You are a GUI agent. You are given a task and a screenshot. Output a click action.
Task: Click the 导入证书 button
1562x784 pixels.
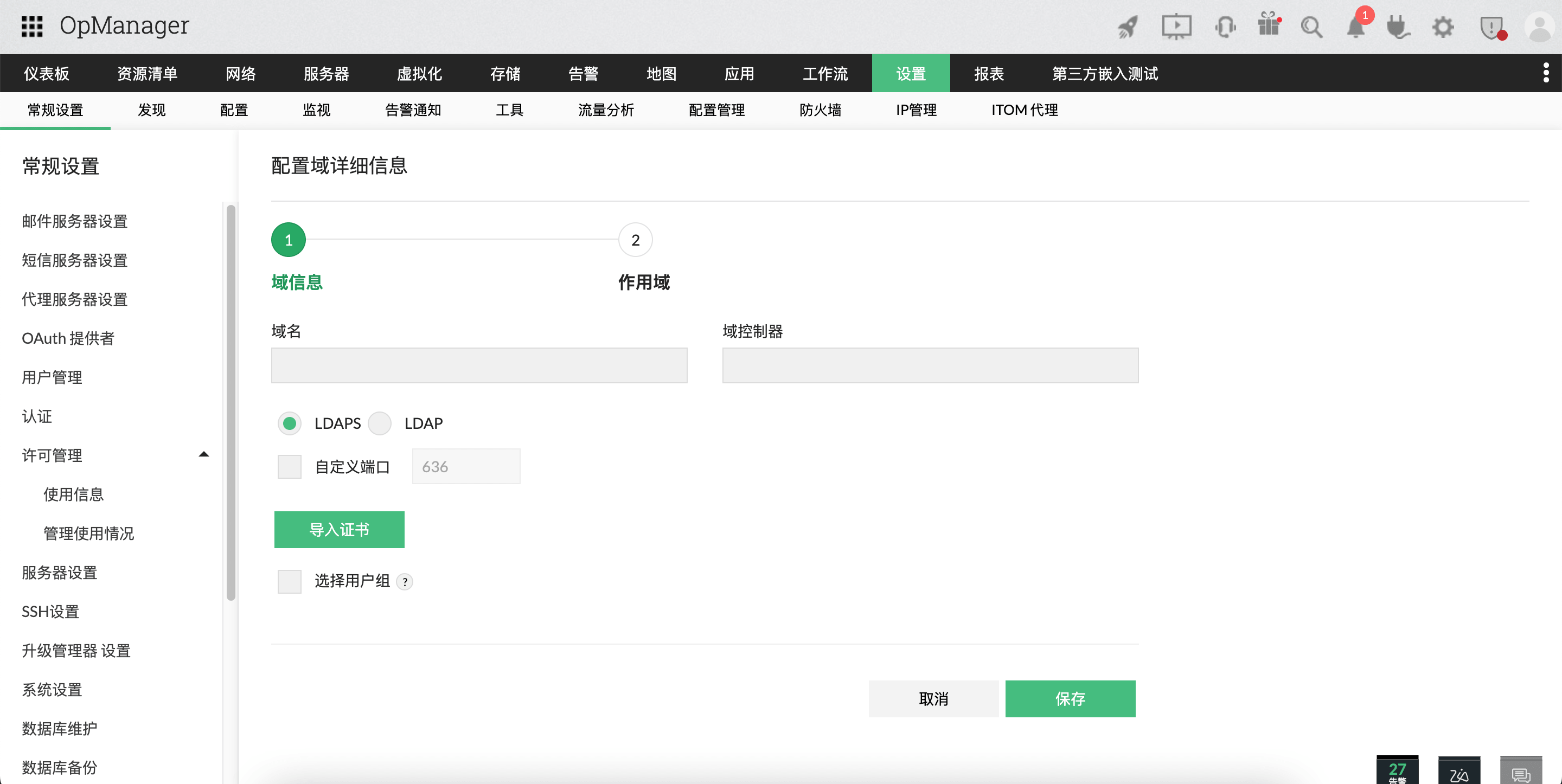(339, 529)
